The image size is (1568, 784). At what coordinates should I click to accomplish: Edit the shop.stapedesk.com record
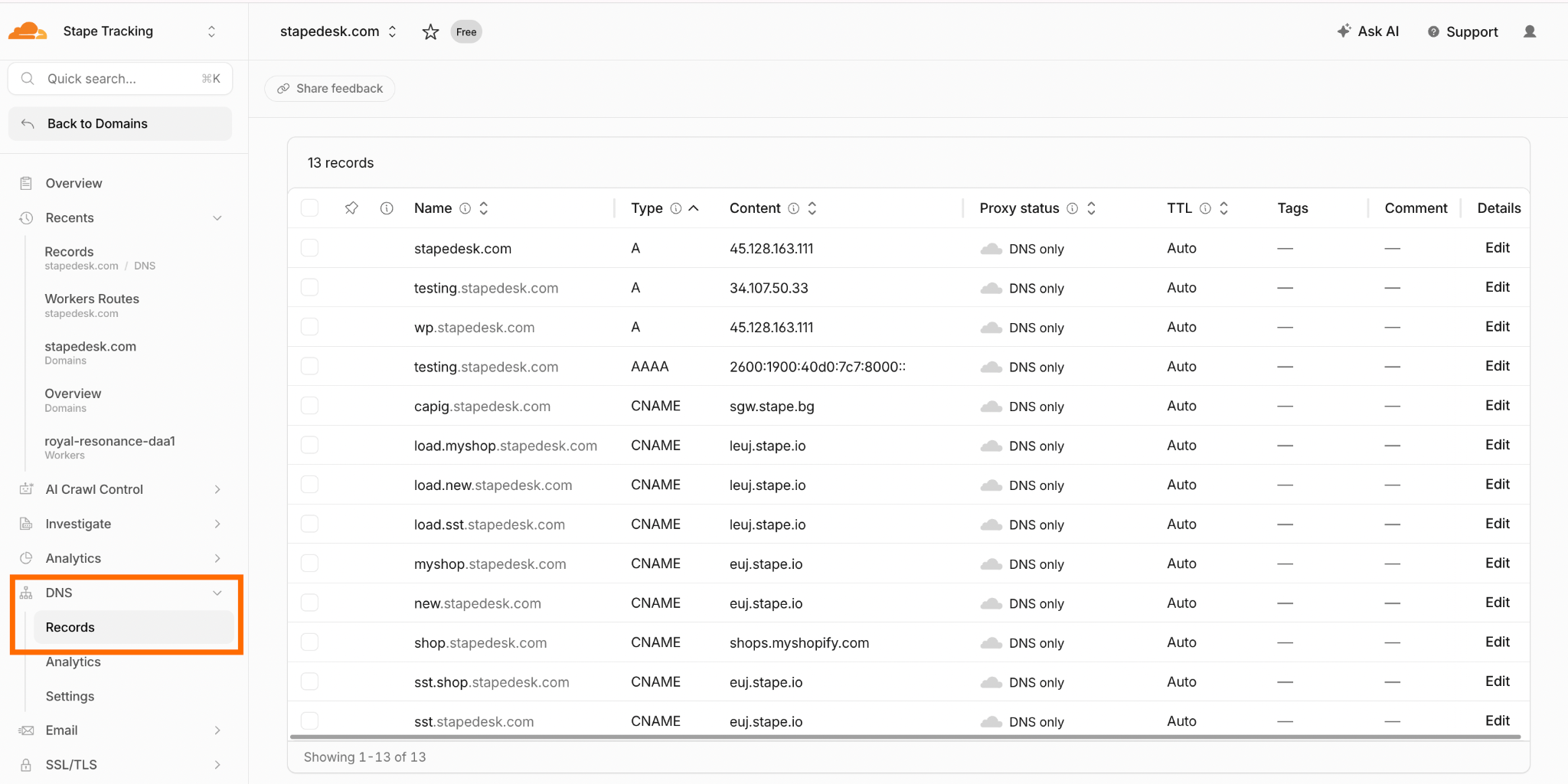[1497, 642]
